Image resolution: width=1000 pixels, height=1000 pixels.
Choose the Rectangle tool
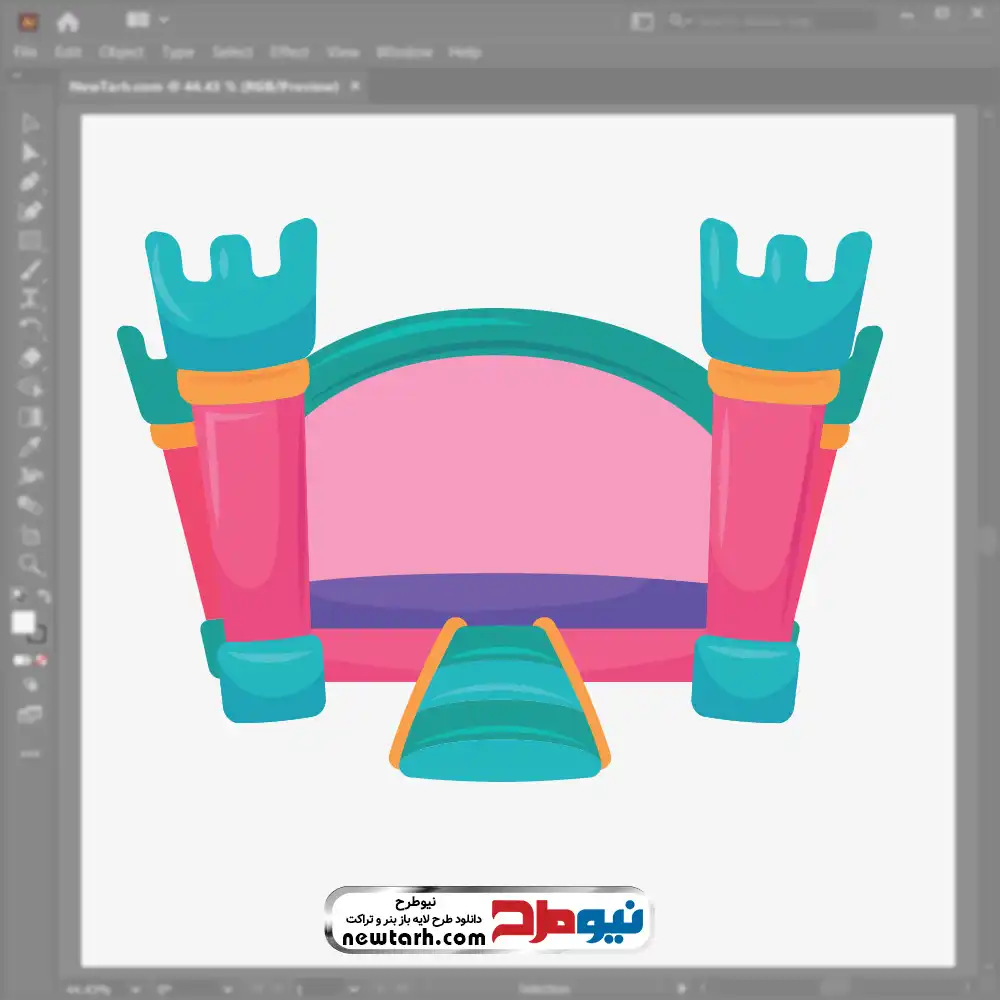30,240
